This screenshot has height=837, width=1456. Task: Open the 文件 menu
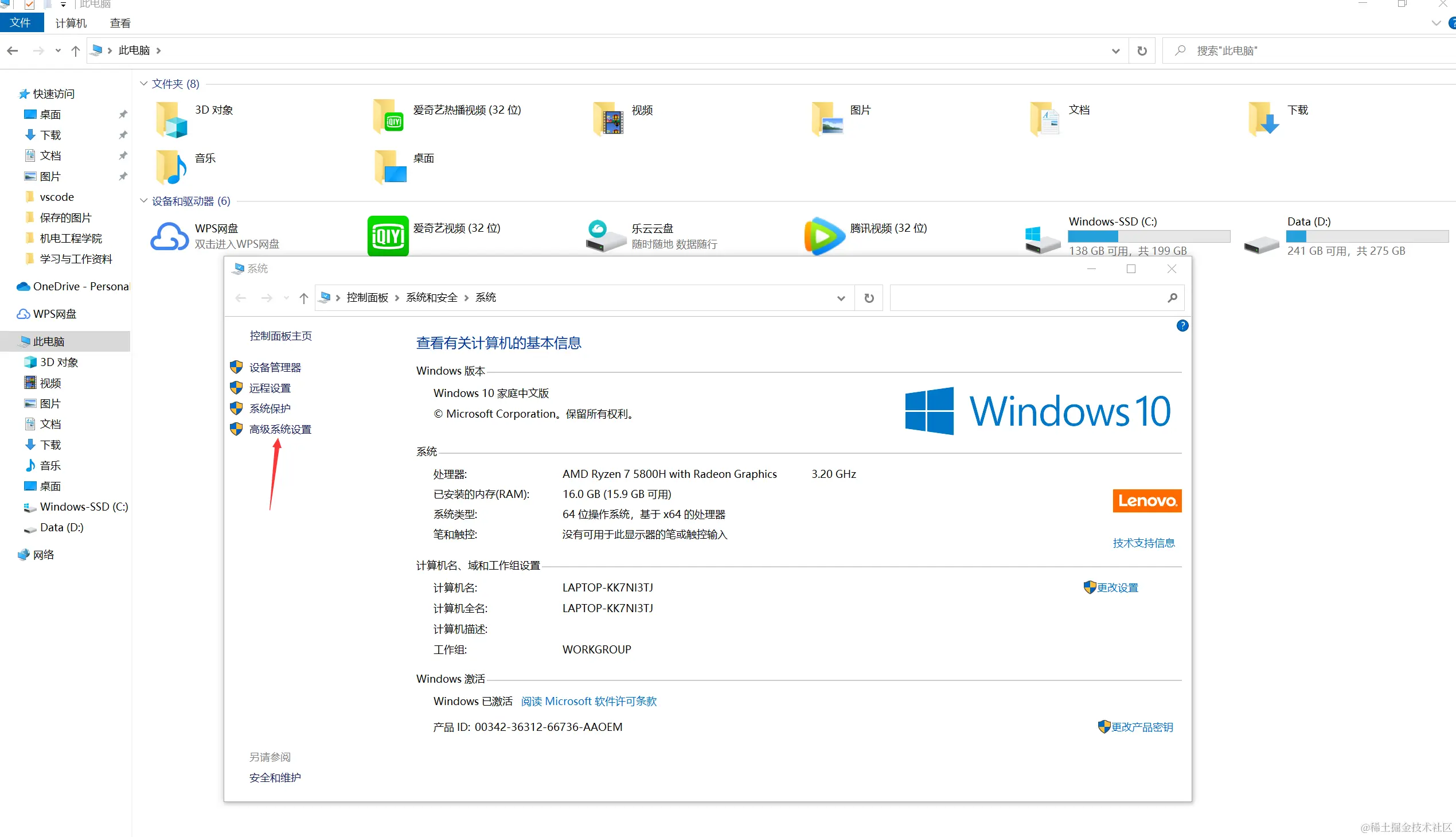coord(22,23)
